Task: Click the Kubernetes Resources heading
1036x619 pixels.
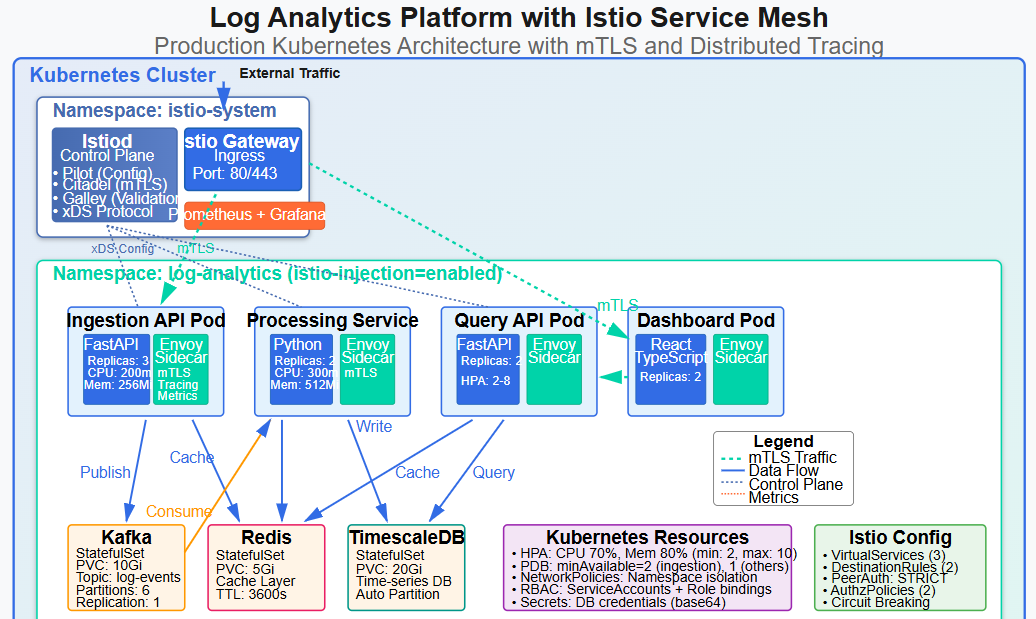Action: (x=648, y=537)
